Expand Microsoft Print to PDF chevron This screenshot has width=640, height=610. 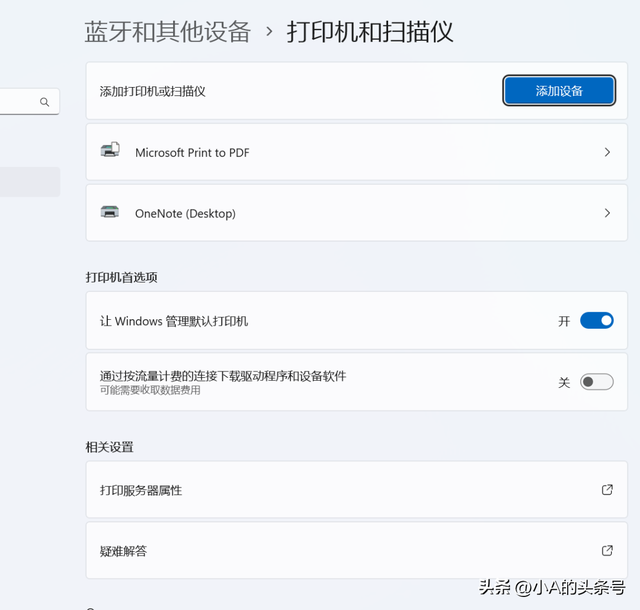coord(607,152)
